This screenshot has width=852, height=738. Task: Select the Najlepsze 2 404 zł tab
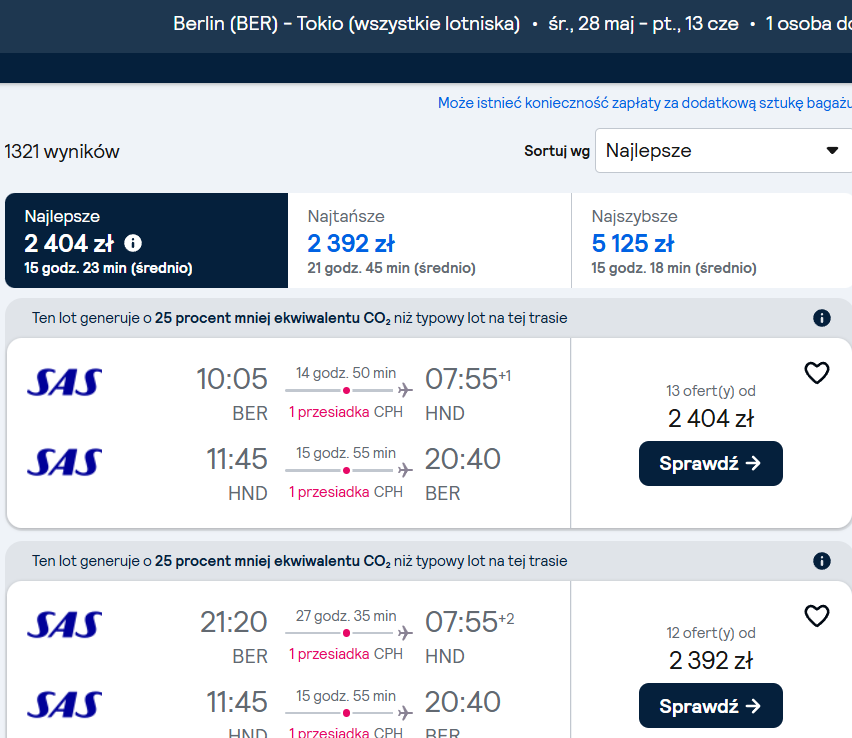coord(146,240)
